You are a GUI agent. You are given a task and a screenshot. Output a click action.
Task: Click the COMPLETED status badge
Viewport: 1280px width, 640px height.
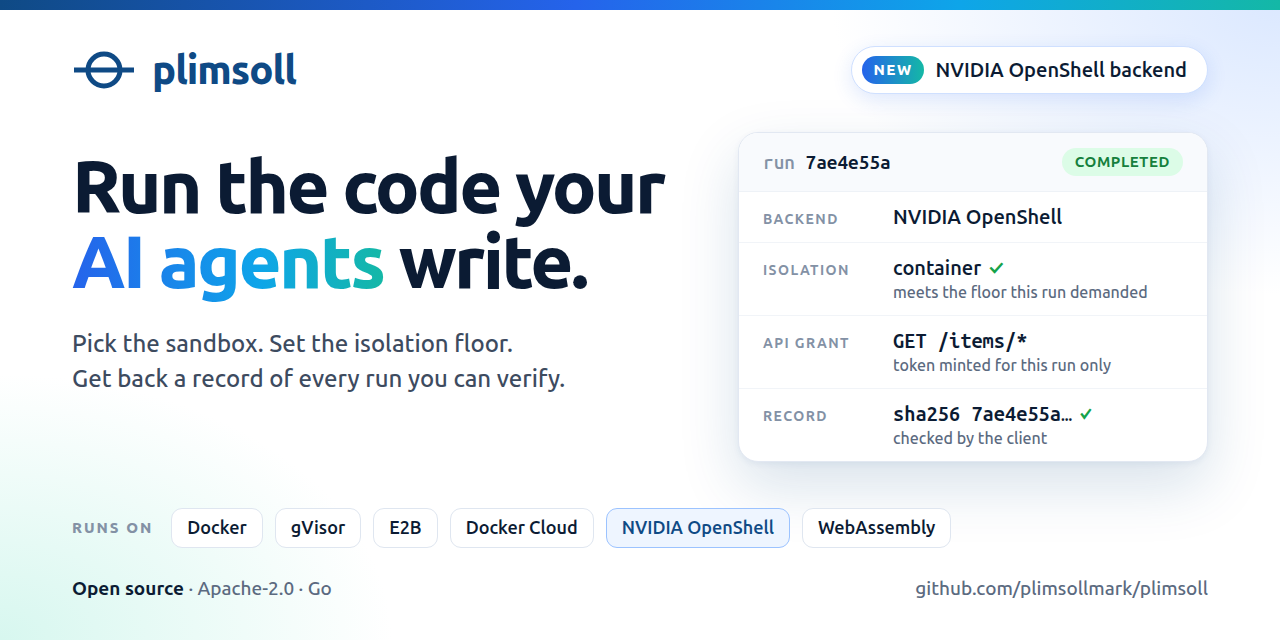pyautogui.click(x=1122, y=162)
